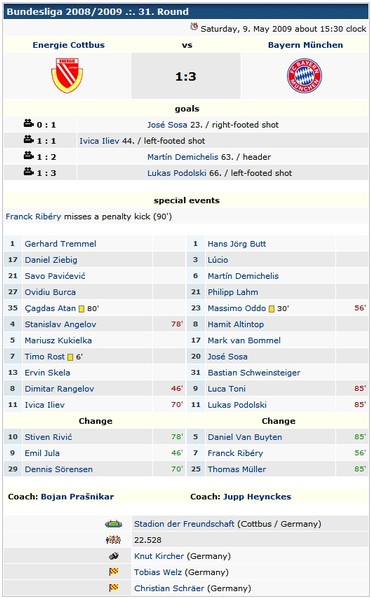Screen dimensions: 371x598
Task: Click the stadium icon next to Stadion der Freundschaft
Action: (x=113, y=524)
